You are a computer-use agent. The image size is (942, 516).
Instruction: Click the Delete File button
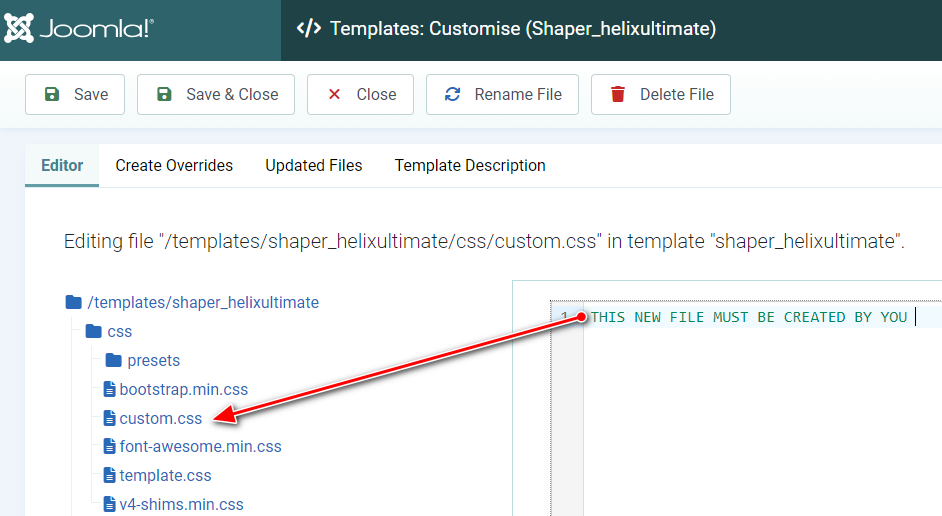[x=661, y=94]
